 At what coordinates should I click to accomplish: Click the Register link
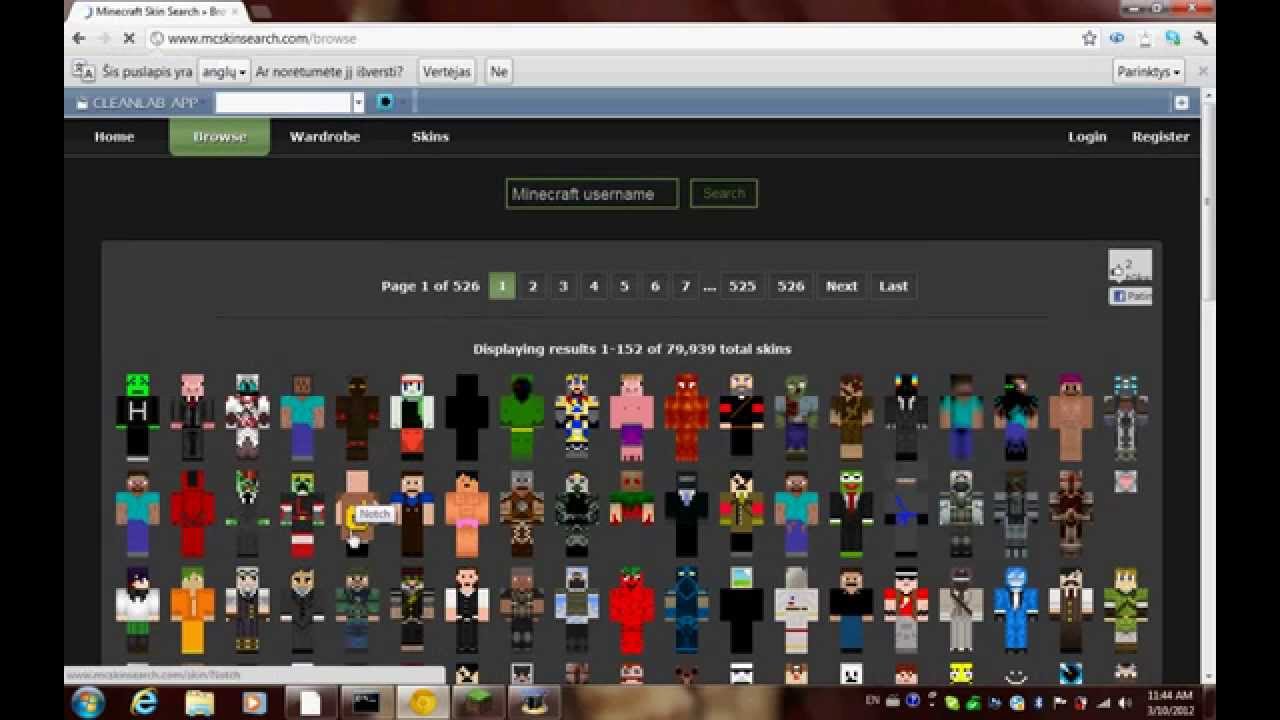click(x=1160, y=136)
